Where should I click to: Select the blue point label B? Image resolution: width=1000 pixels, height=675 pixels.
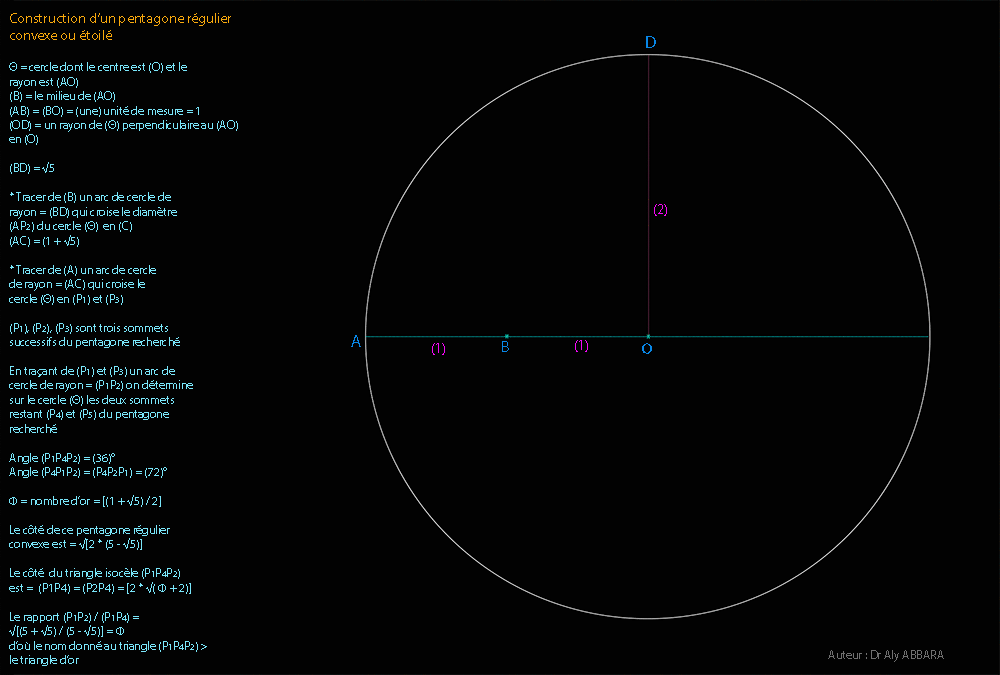click(x=505, y=347)
